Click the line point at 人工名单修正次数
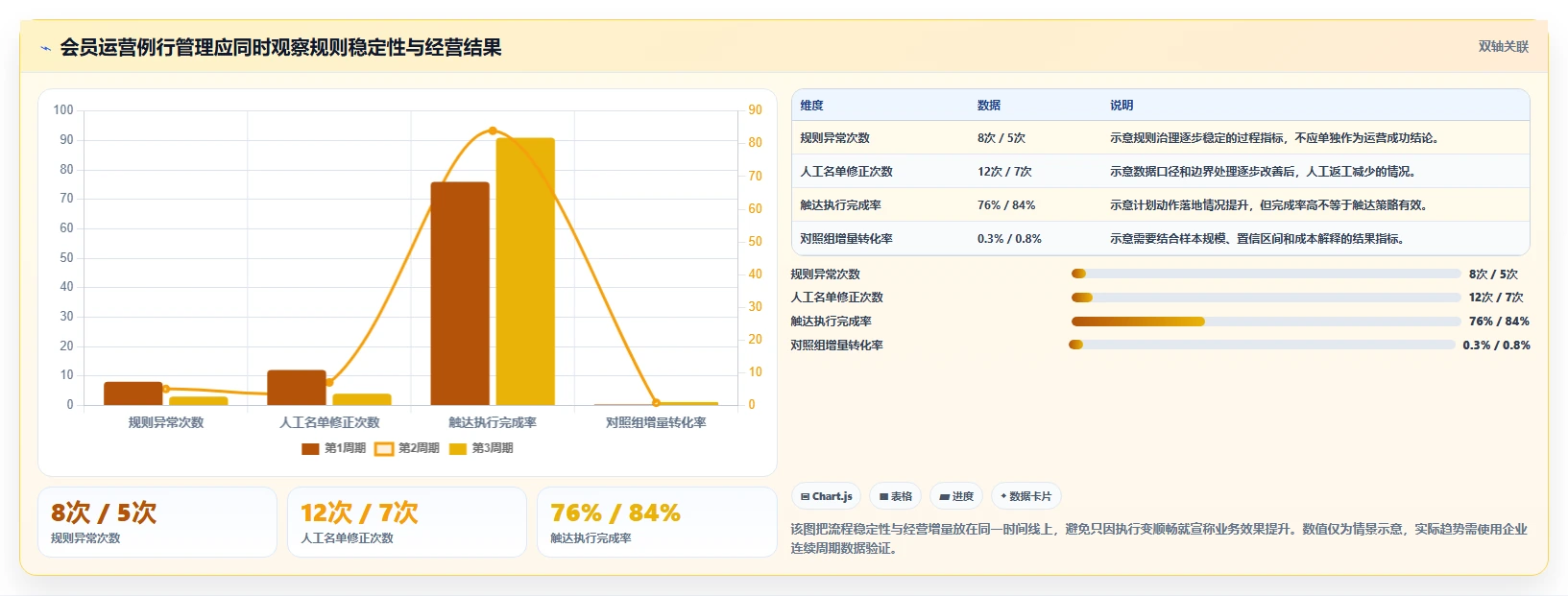This screenshot has width=1568, height=596. (329, 382)
